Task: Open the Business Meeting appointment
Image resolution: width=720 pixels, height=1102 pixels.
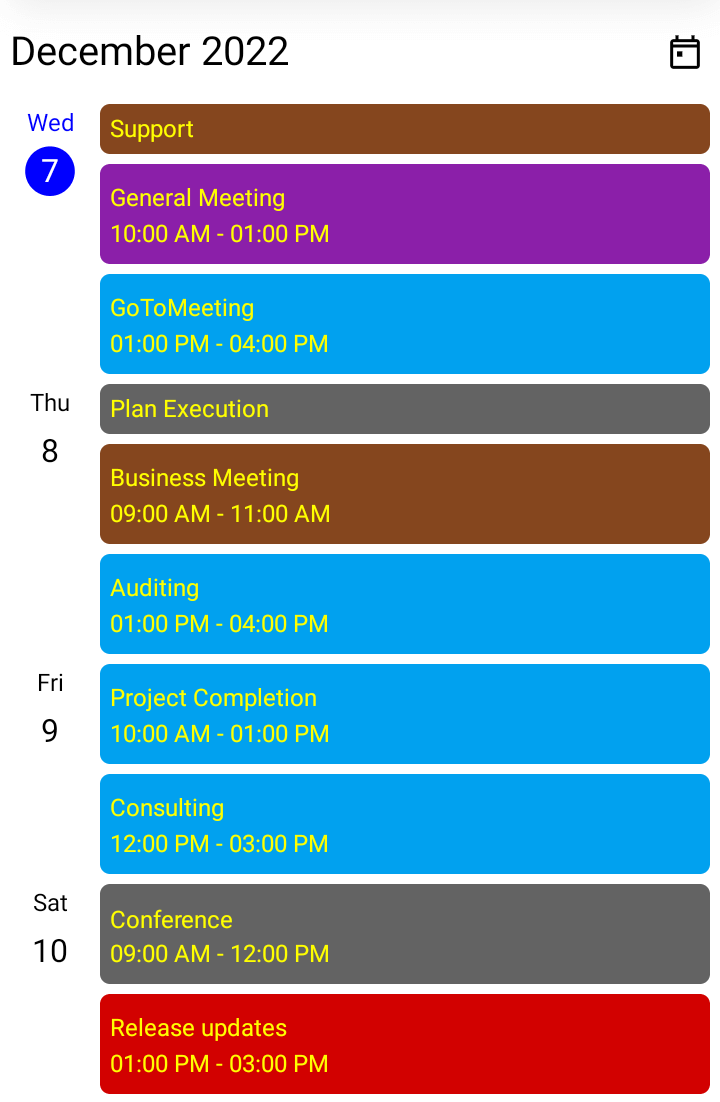Action: (x=404, y=494)
